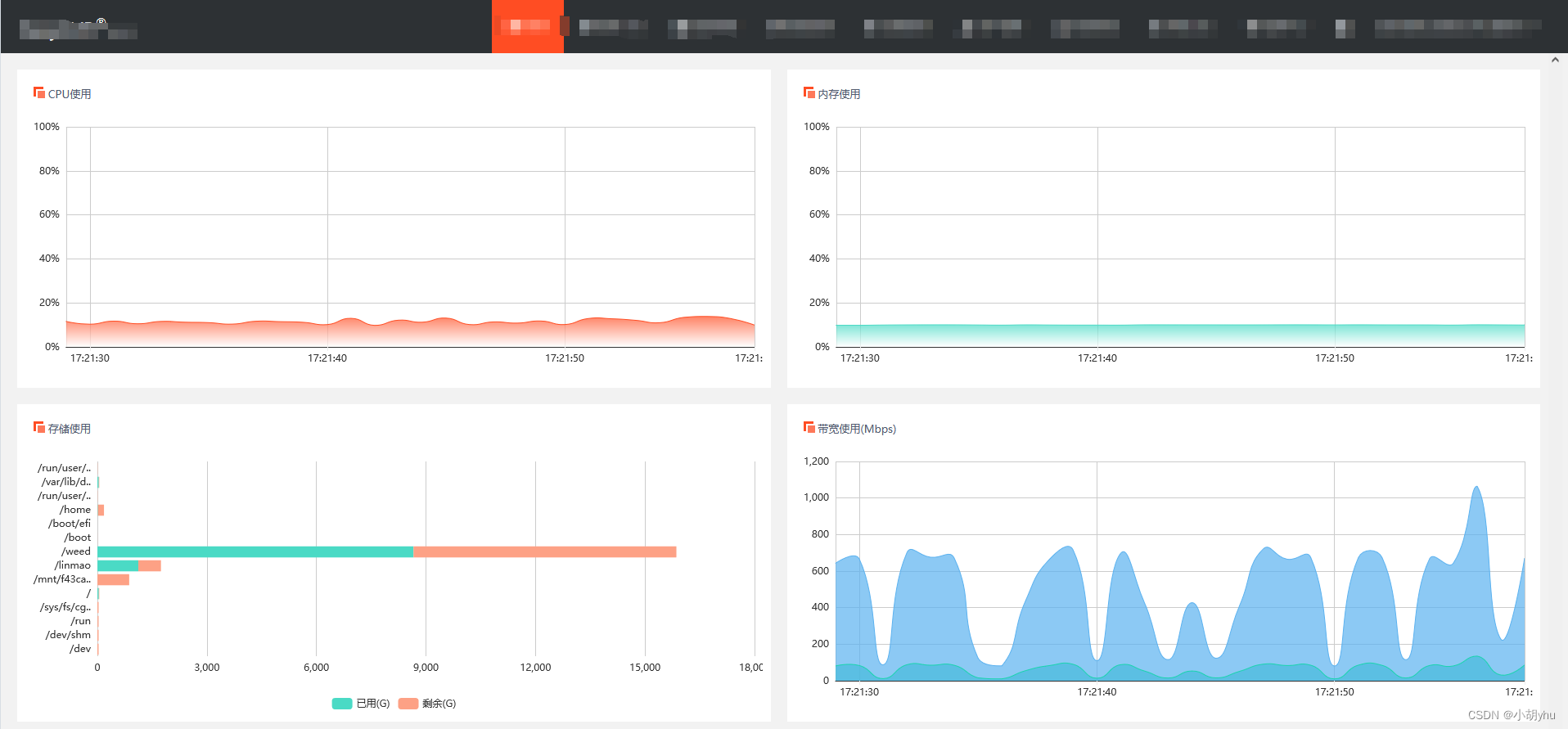Toggle the 剩余(G) legend series
Screen dimensions: 1568x729
pyautogui.click(x=427, y=704)
